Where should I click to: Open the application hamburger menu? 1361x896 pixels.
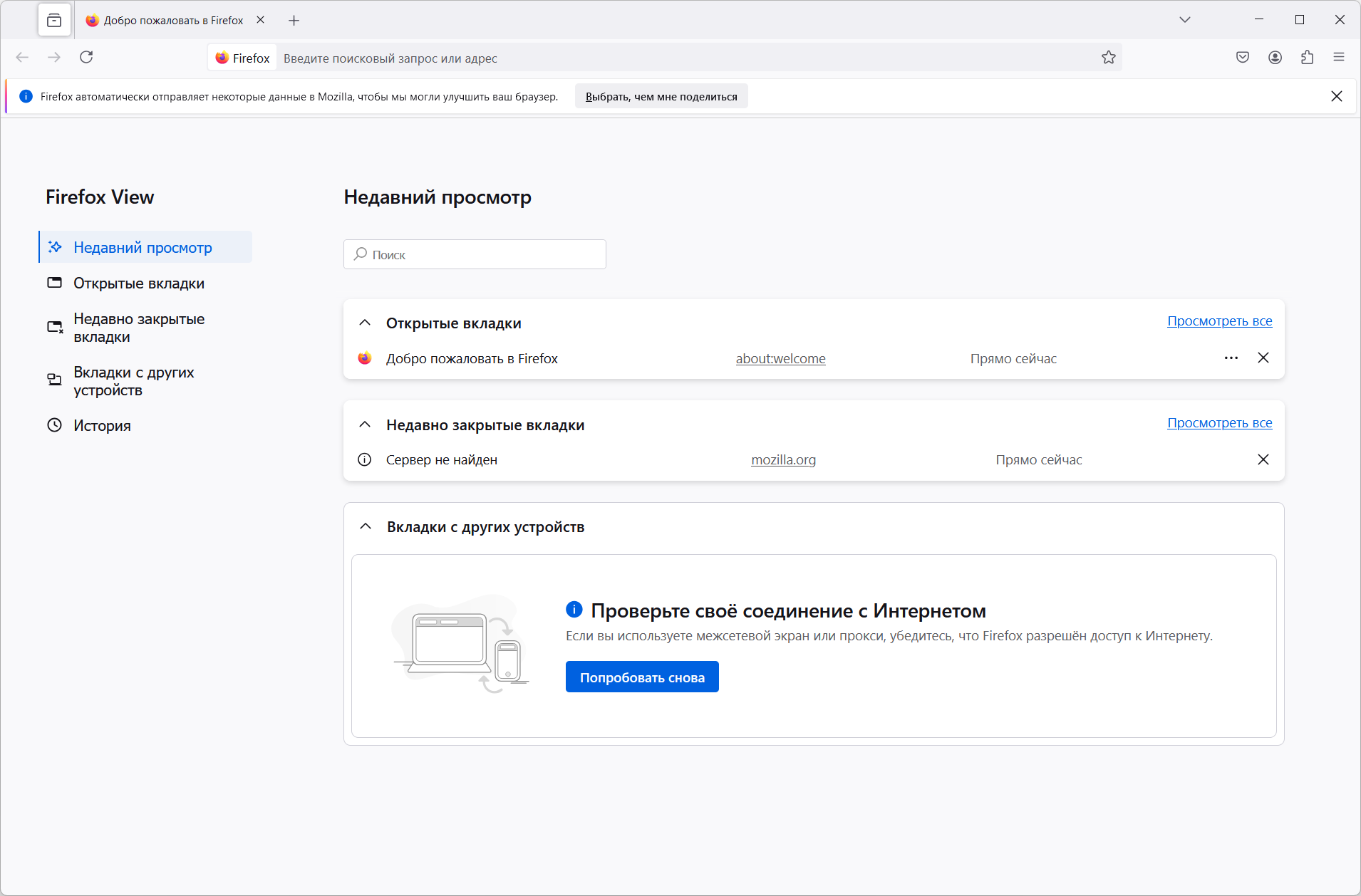[x=1339, y=58]
